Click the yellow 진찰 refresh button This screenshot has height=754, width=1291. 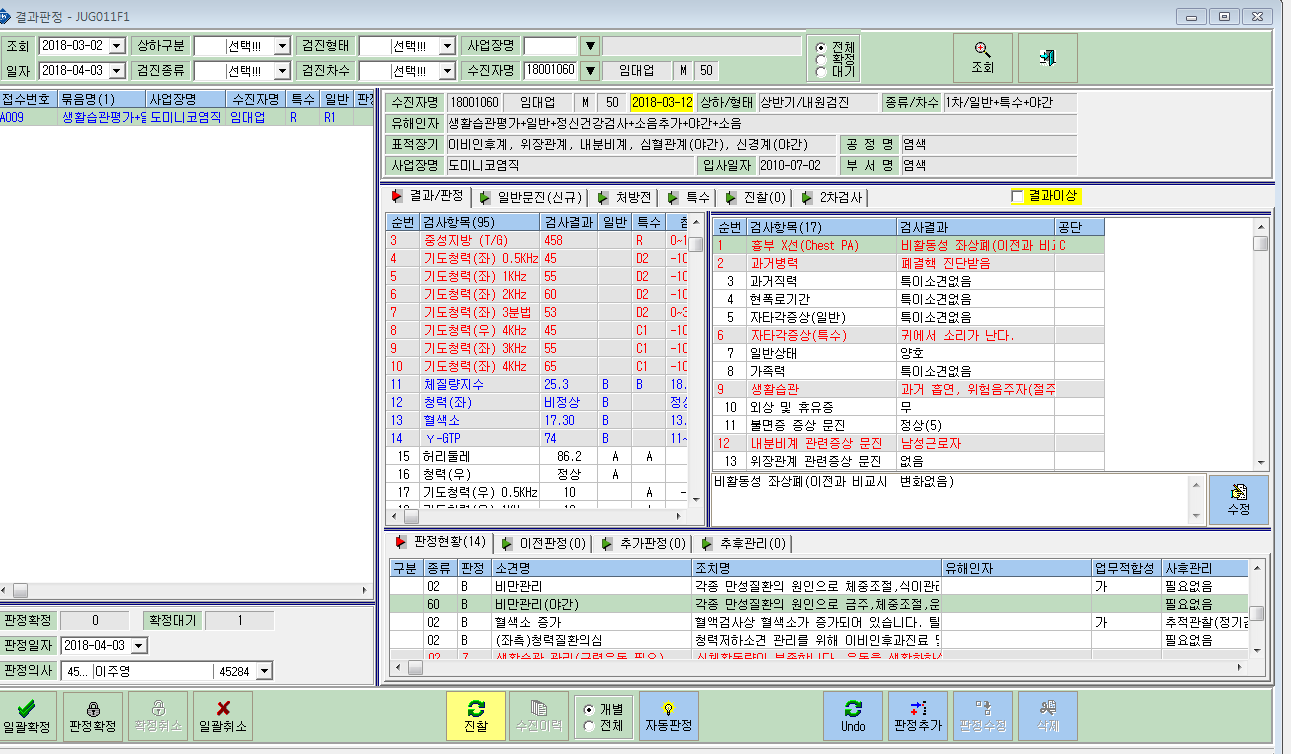point(476,716)
